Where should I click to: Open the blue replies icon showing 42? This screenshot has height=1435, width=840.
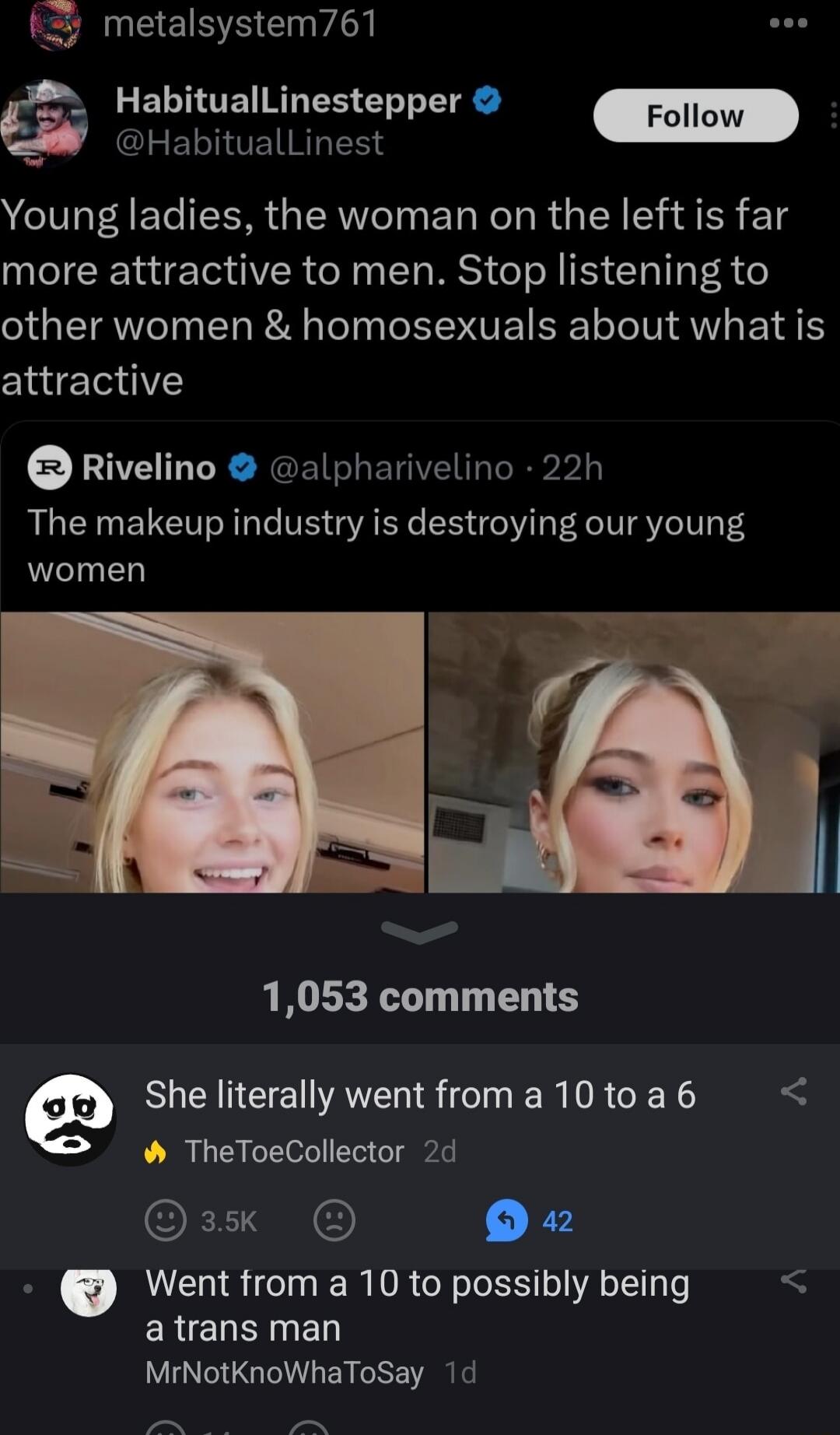pyautogui.click(x=506, y=1220)
